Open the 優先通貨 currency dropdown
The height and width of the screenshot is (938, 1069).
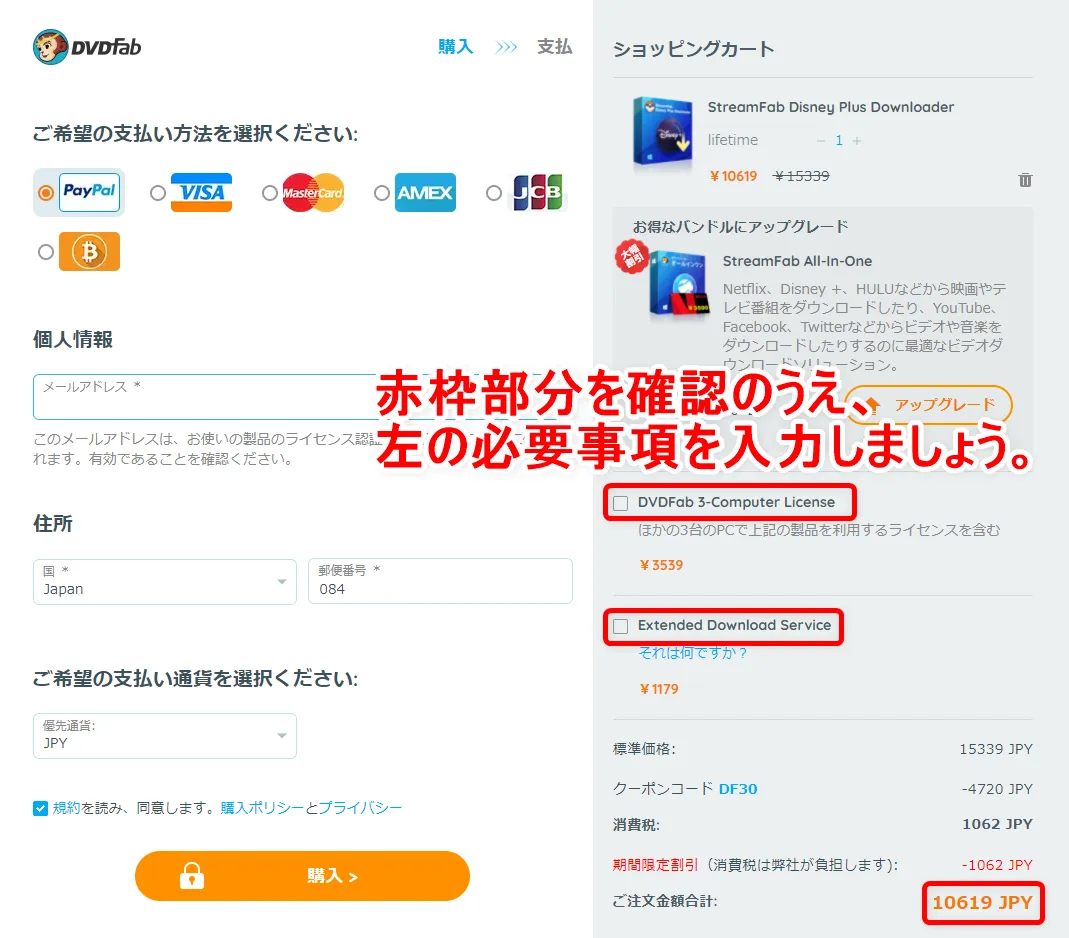click(x=165, y=736)
